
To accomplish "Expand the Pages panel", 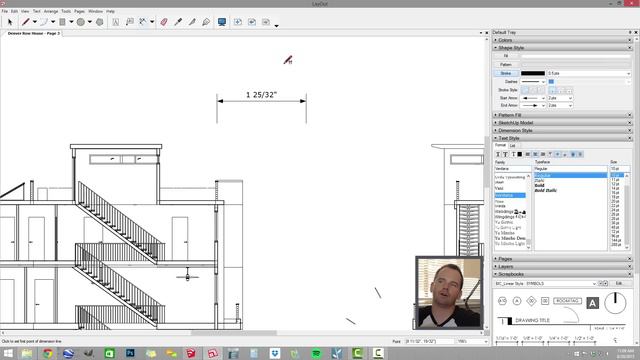I will 505,259.
